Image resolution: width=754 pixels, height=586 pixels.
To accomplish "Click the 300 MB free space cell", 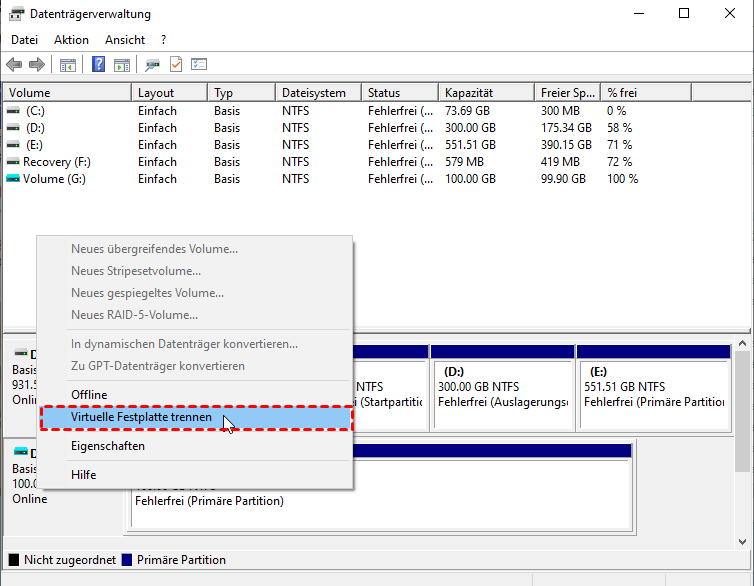I will click(560, 111).
